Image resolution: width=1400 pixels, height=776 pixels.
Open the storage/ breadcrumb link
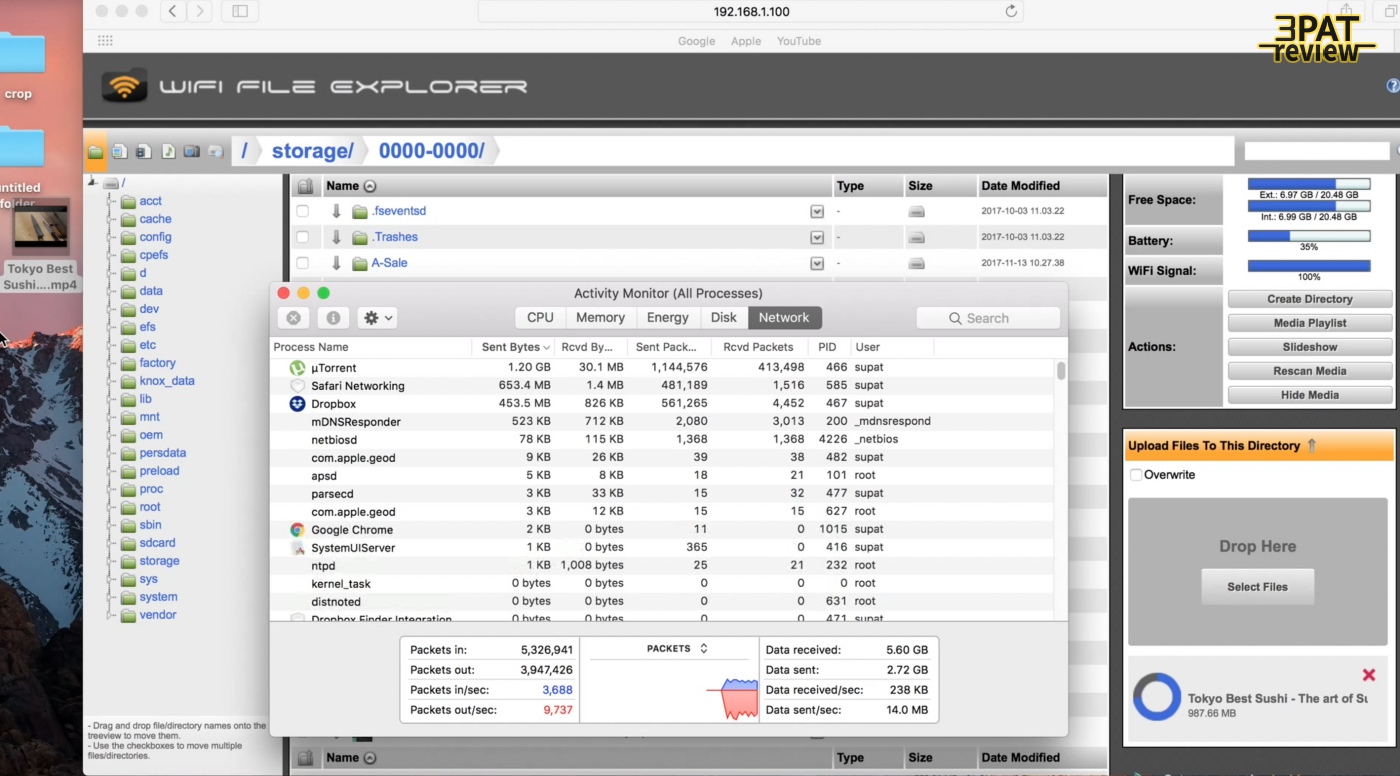tap(312, 151)
